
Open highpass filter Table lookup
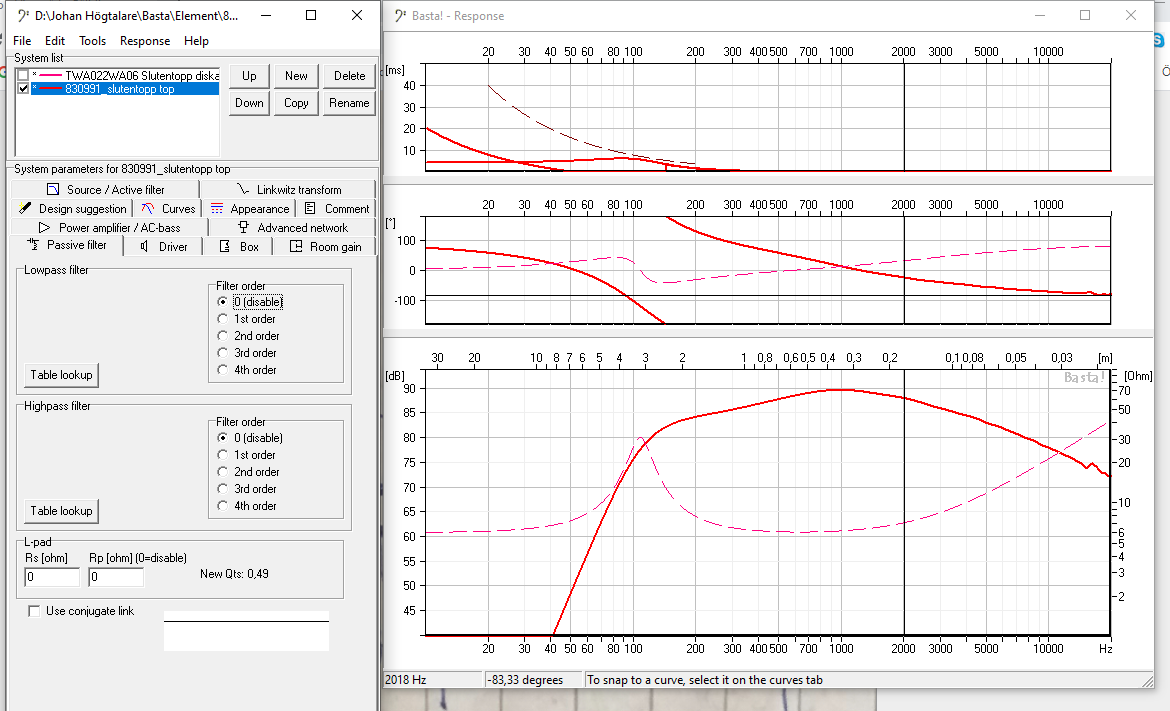(61, 510)
